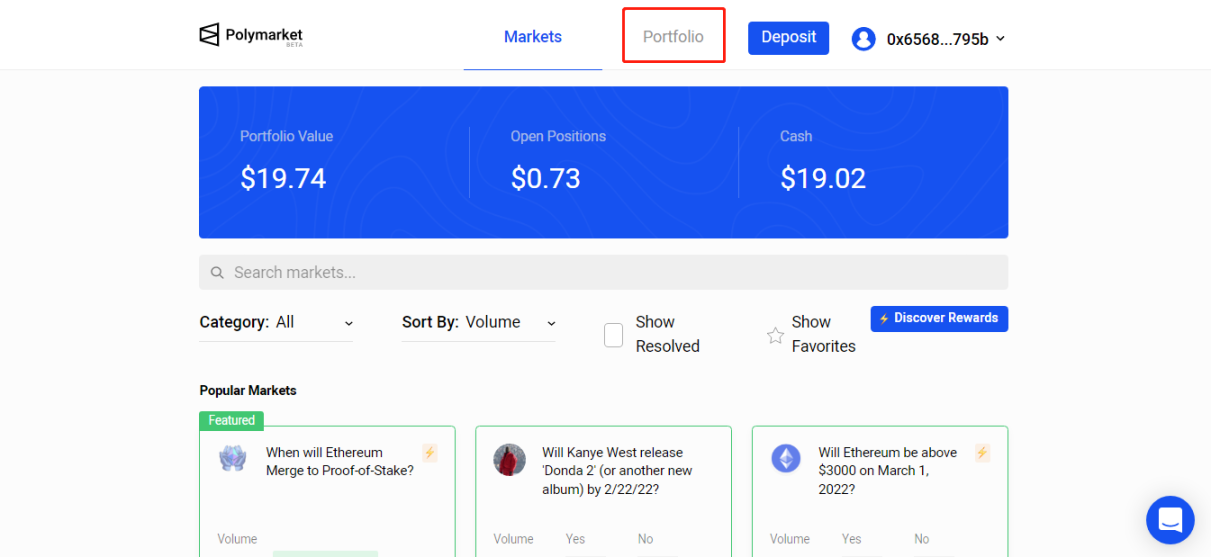Click lightning badge on Ethereum Merge card
This screenshot has height=557, width=1211.
(x=429, y=453)
